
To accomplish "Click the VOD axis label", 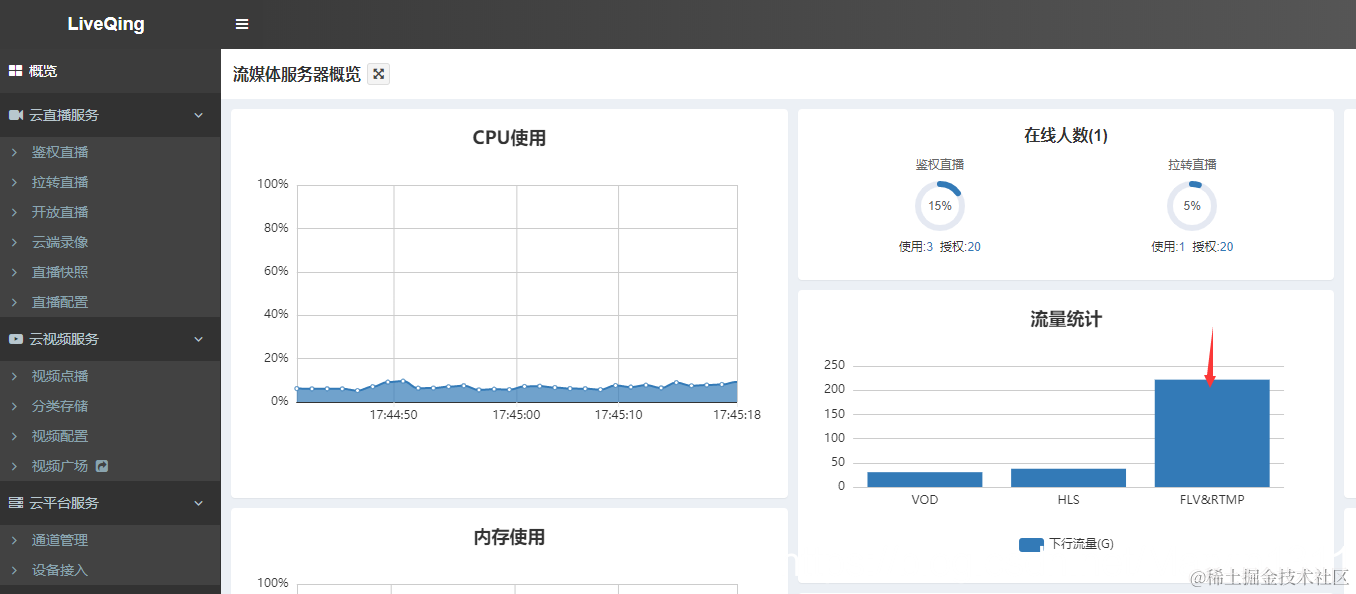I will tap(925, 500).
